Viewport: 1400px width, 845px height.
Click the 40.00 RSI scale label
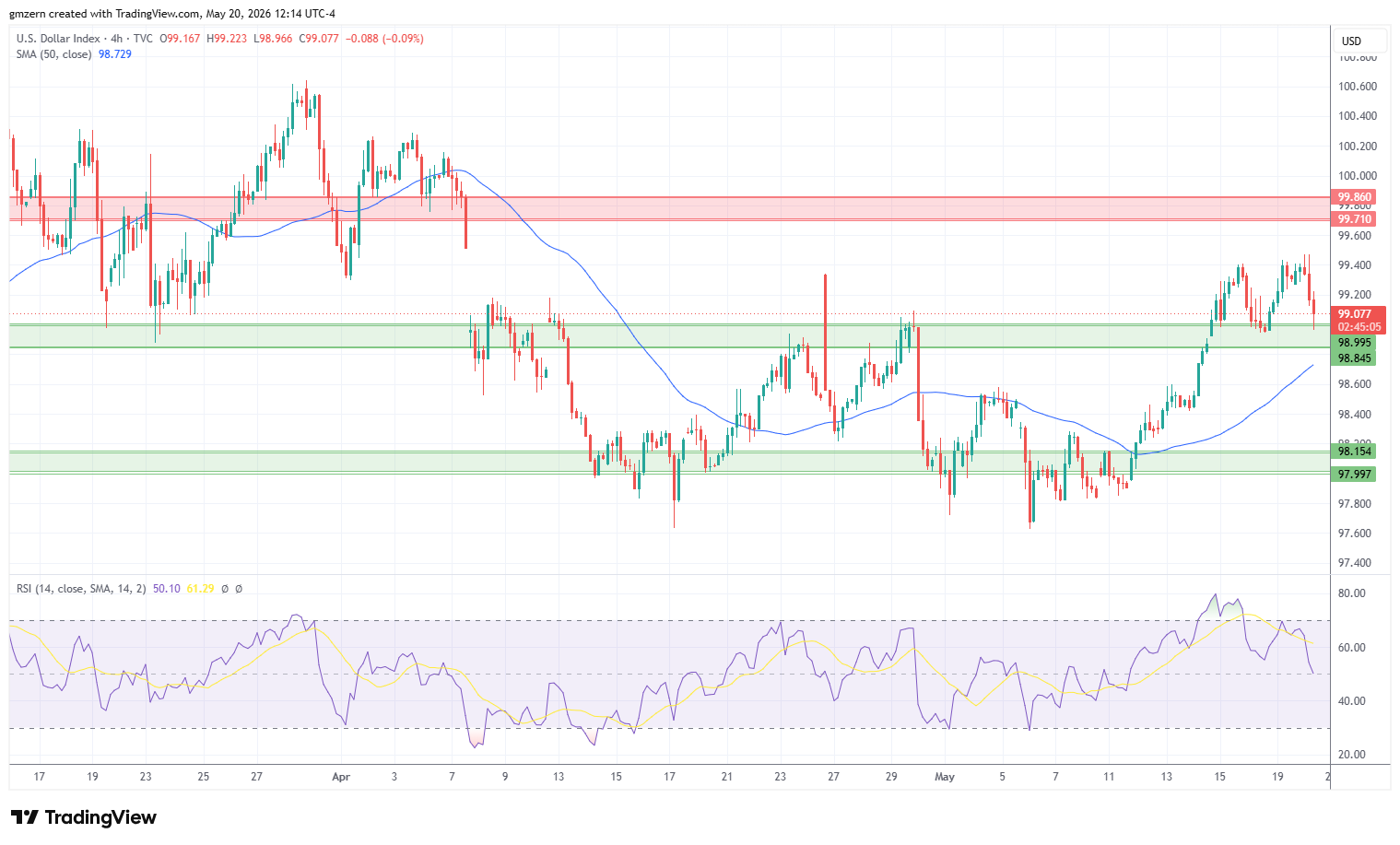(1352, 701)
